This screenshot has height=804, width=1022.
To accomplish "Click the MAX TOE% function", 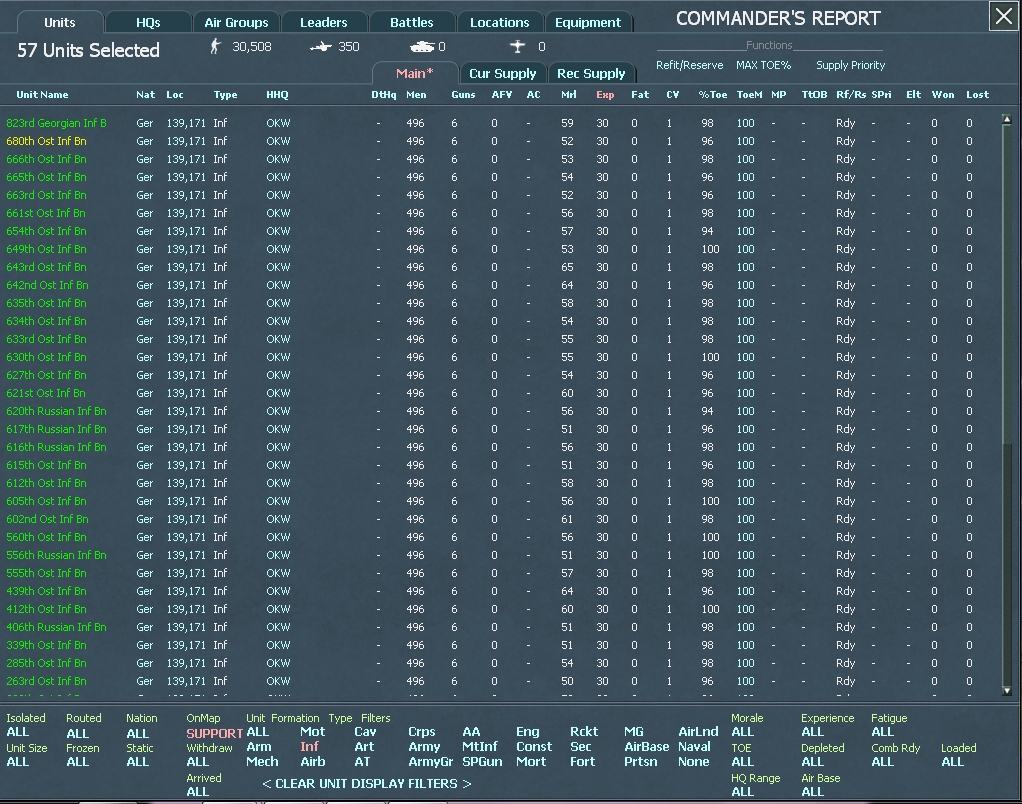I will tap(763, 65).
